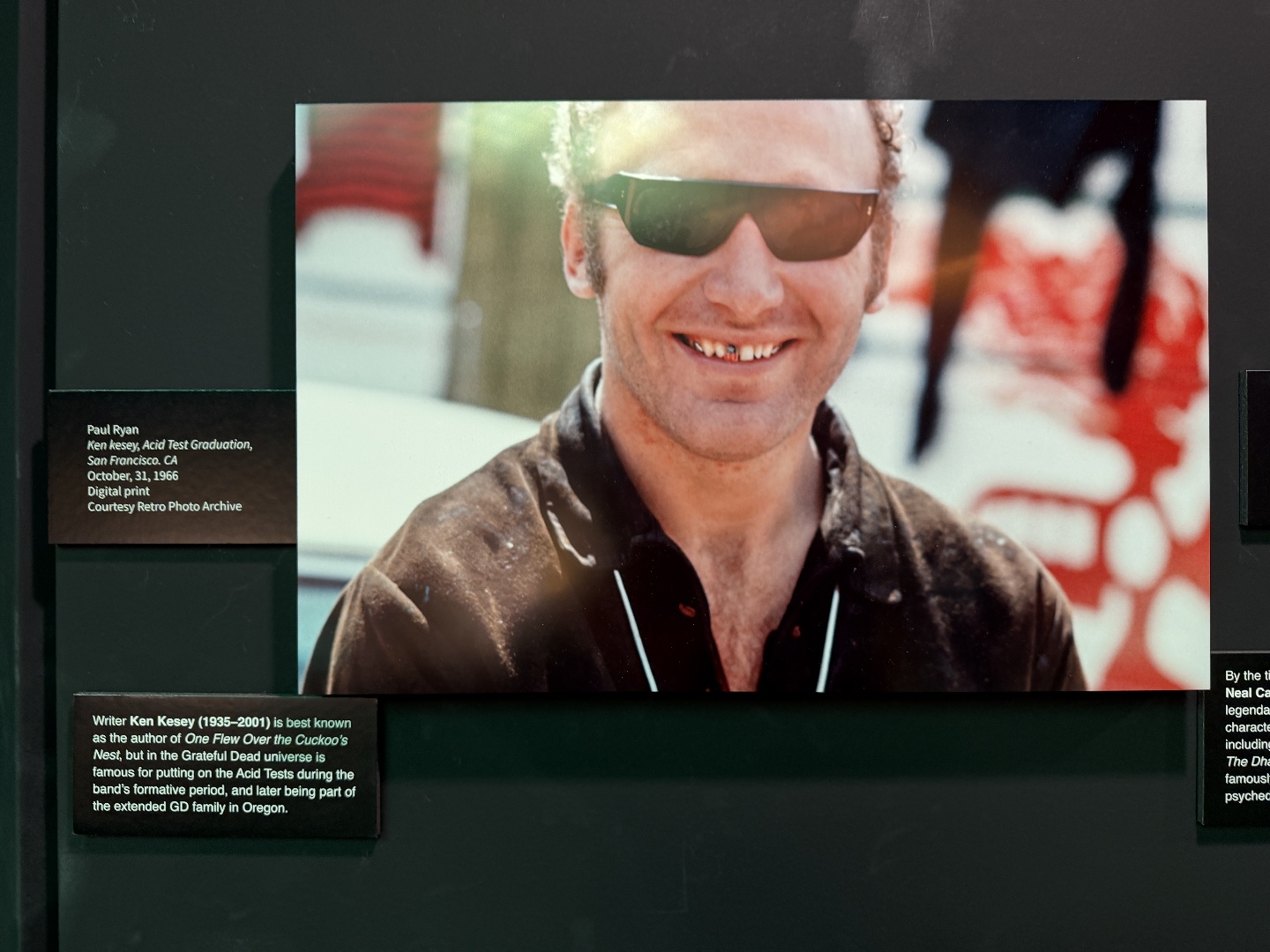
Task: Click the "By the ti" line on right placard
Action: point(1247,676)
